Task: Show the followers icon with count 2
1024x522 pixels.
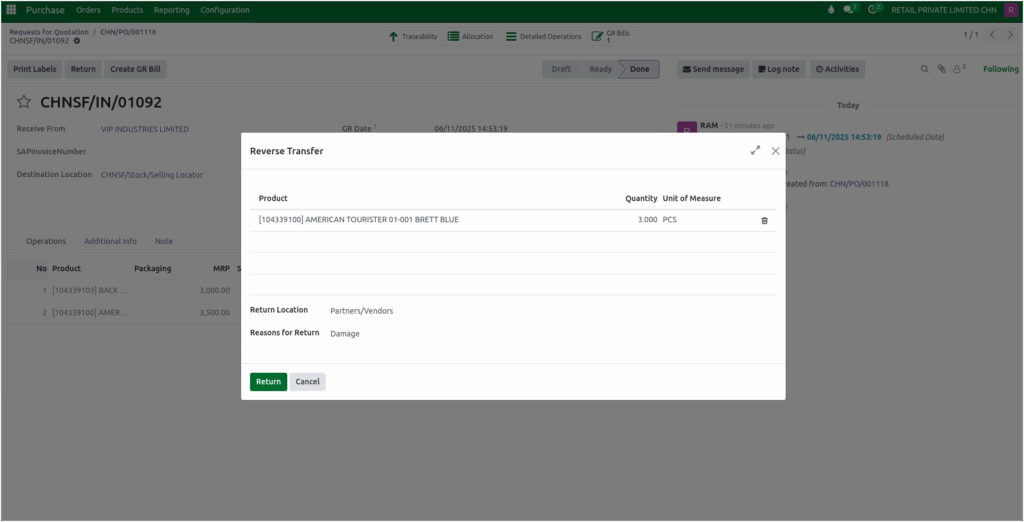Action: point(959,69)
